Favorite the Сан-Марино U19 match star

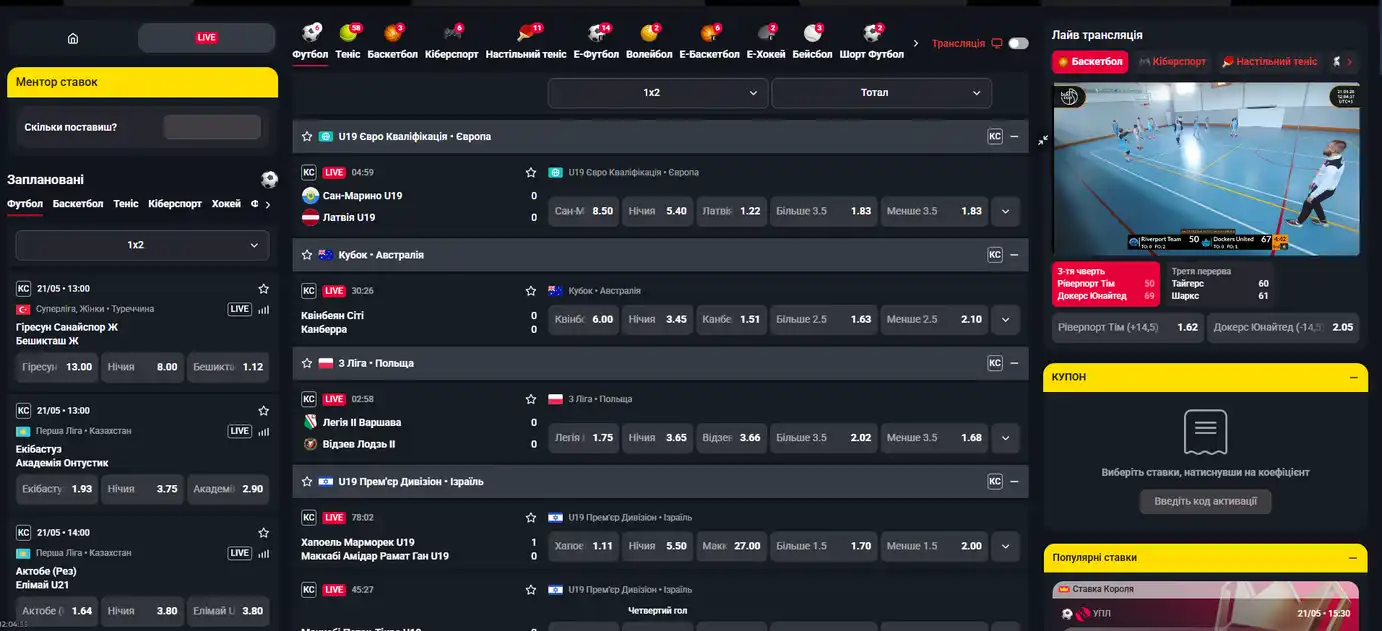[x=531, y=172]
